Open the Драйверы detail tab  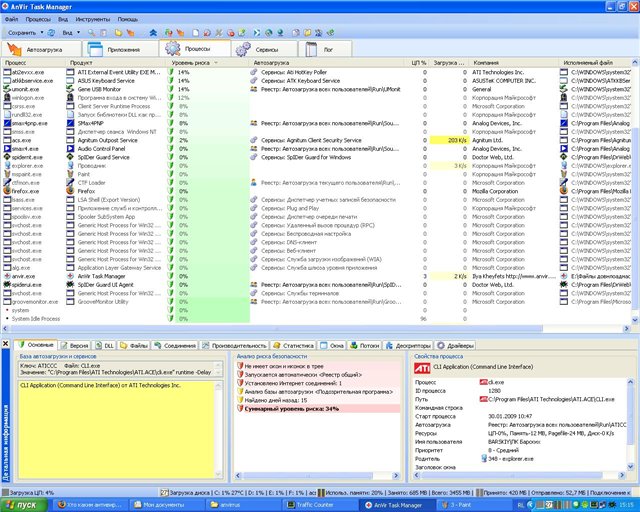(x=456, y=345)
